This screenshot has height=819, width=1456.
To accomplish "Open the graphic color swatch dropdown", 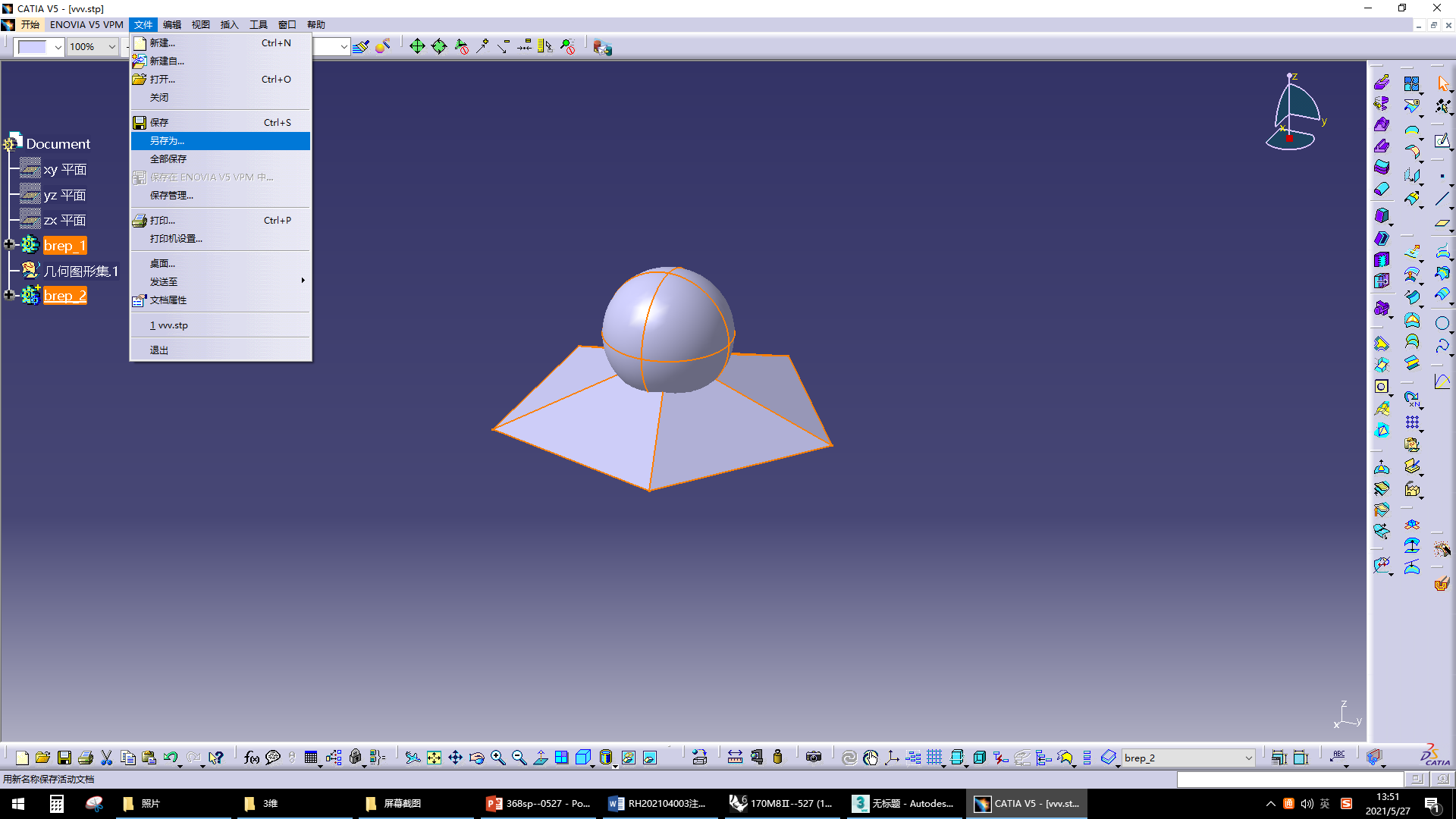I will point(58,47).
